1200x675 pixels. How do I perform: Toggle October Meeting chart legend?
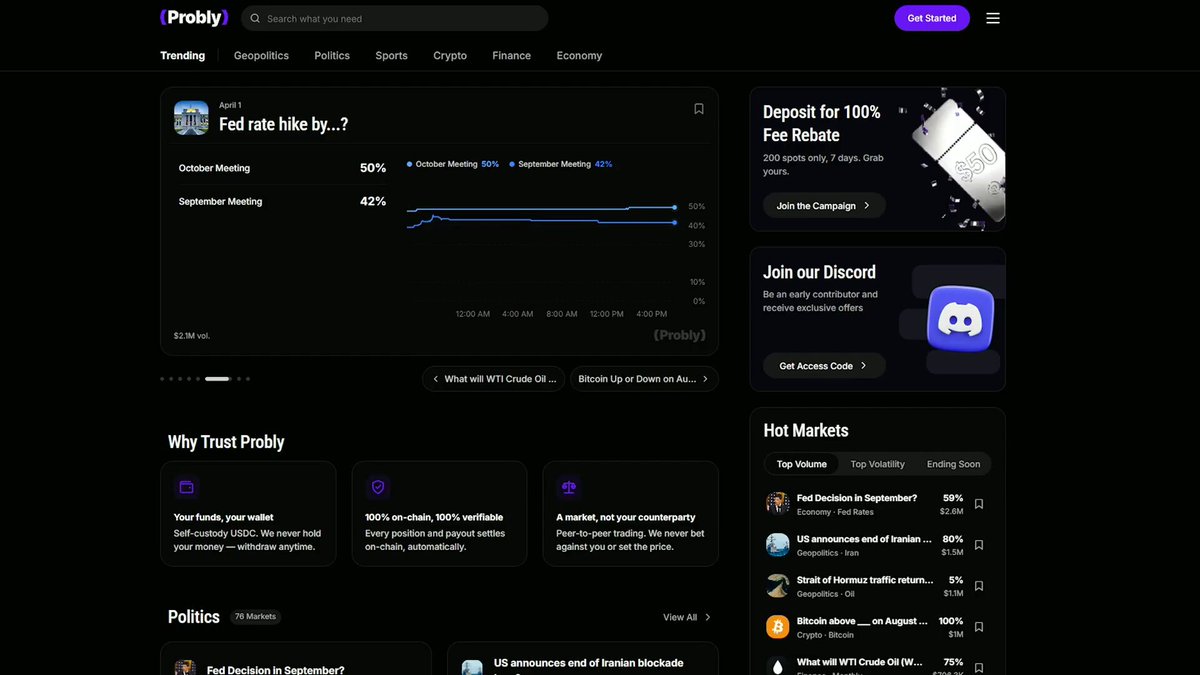pos(453,164)
